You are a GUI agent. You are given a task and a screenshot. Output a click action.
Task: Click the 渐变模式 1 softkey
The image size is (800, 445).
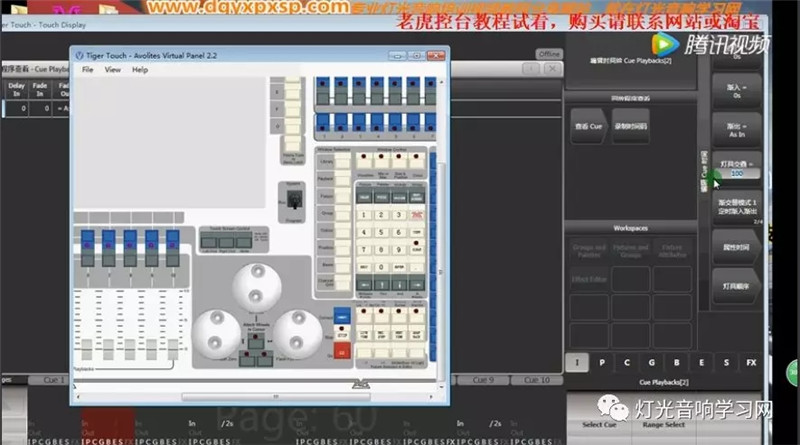[737, 207]
